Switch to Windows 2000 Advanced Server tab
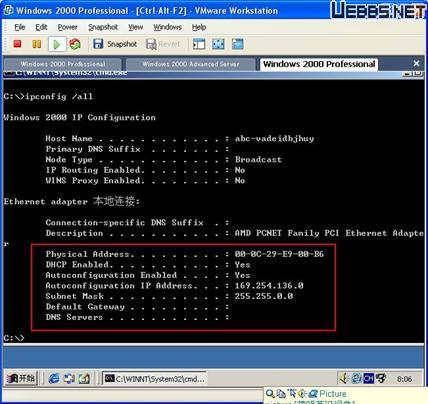428x404 pixels. (x=191, y=64)
